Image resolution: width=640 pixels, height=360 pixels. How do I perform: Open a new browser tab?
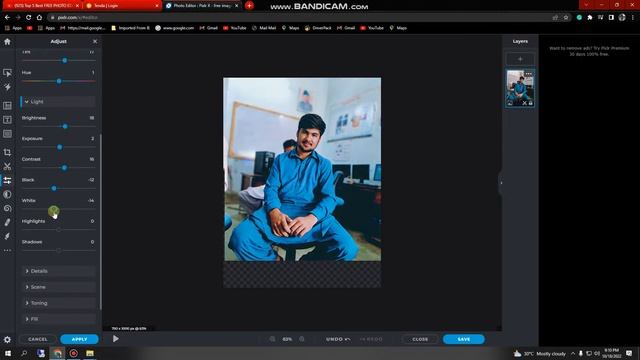coord(249,6)
